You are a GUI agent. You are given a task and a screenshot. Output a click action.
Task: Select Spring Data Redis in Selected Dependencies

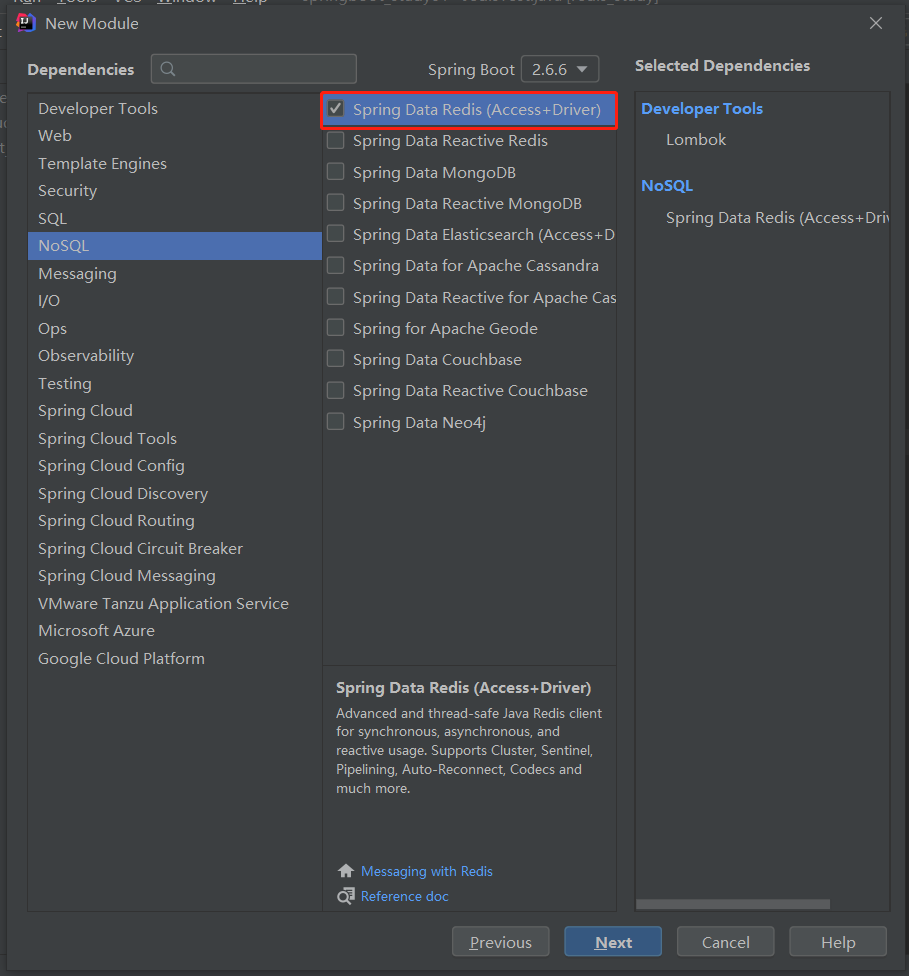(x=777, y=218)
